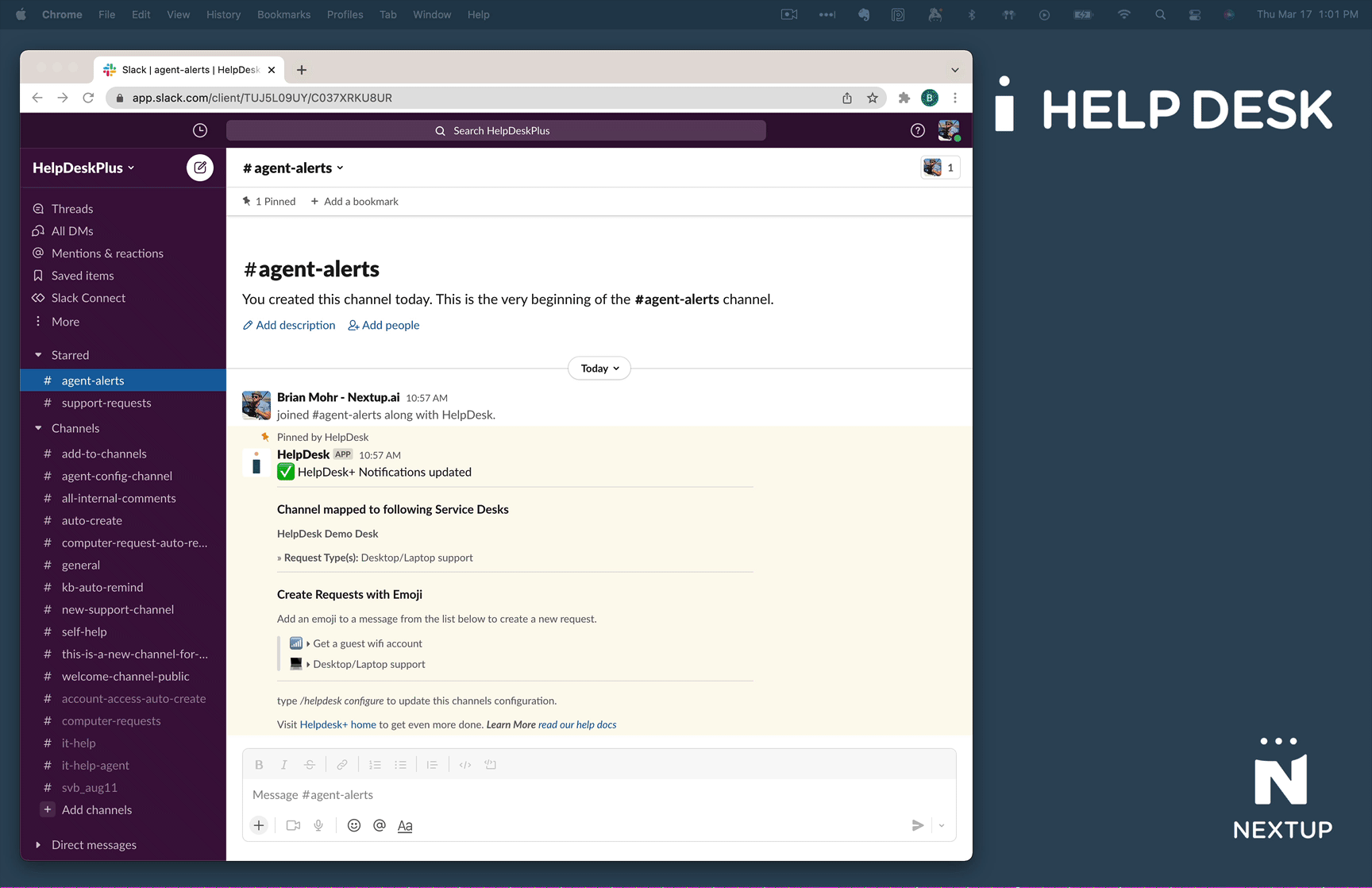Image resolution: width=1372 pixels, height=888 pixels.
Task: Click the send message arrow
Action: point(917,825)
